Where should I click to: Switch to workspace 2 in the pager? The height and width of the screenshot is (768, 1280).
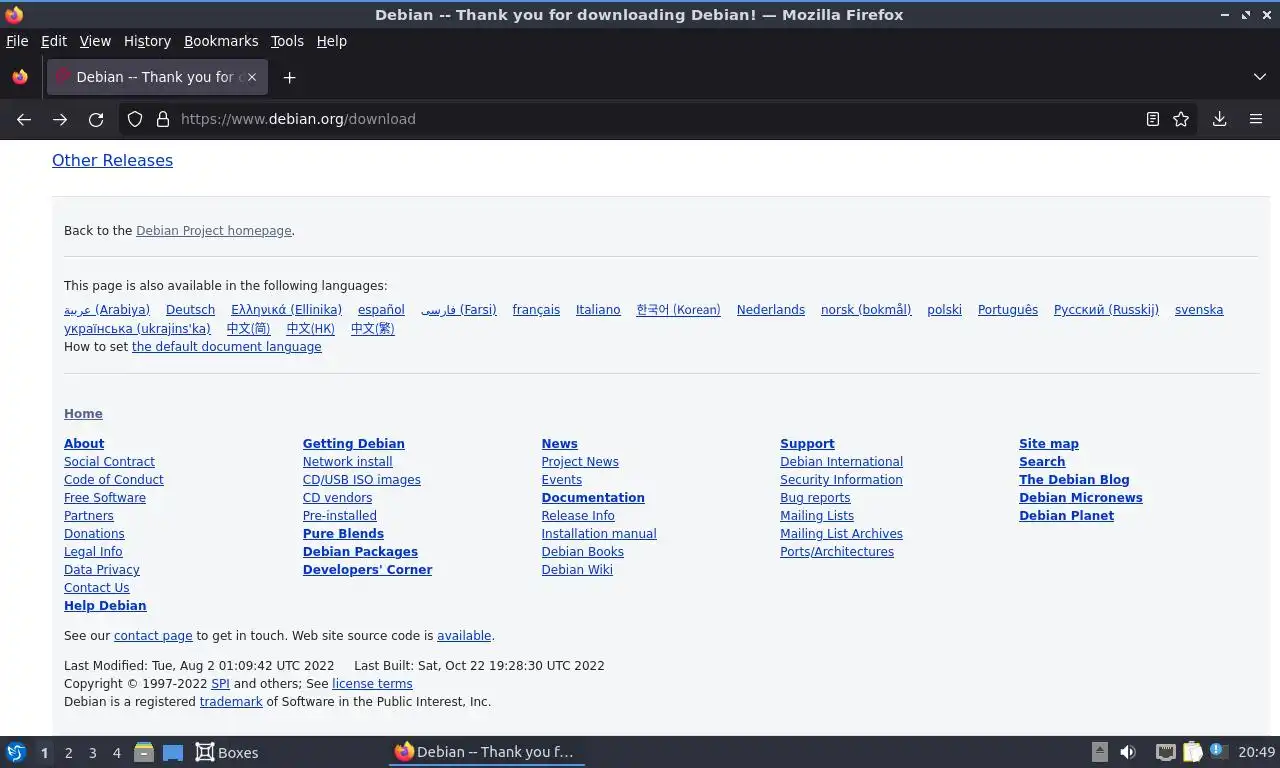point(68,752)
